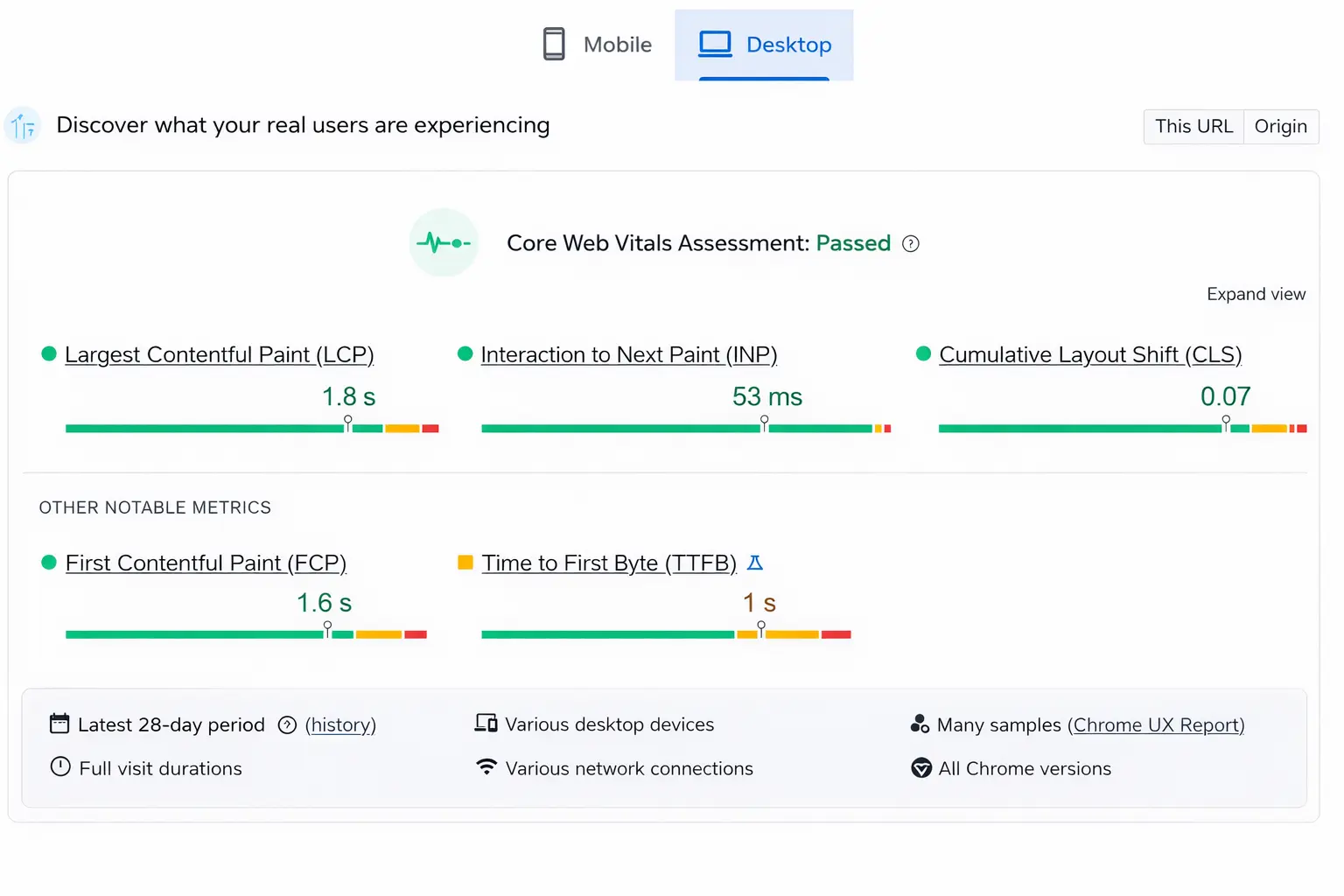1344x896 pixels.
Task: Click the calendar icon for Latest 28-day period
Action: pos(59,724)
